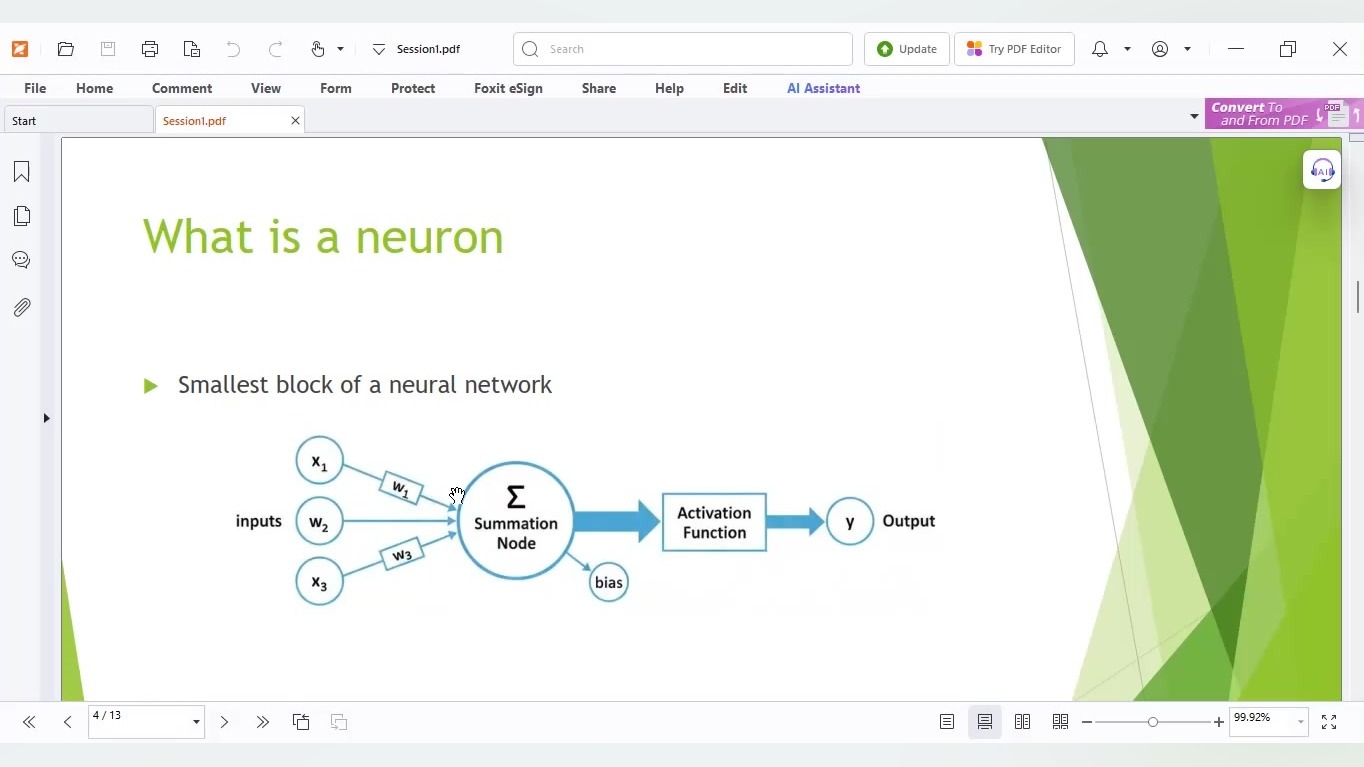Image resolution: width=1364 pixels, height=767 pixels.
Task: Toggle single page view mode
Action: (x=947, y=721)
